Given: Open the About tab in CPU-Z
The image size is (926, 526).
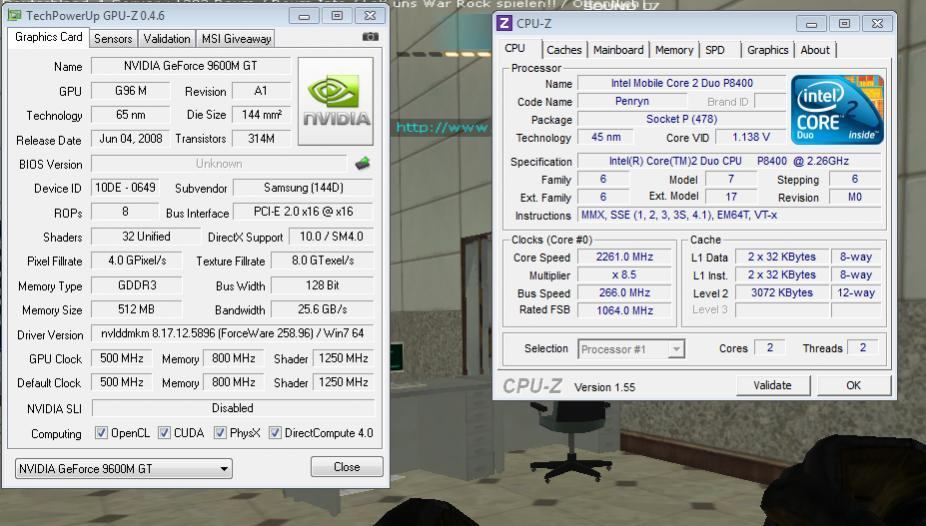Looking at the screenshot, I should click(x=815, y=50).
